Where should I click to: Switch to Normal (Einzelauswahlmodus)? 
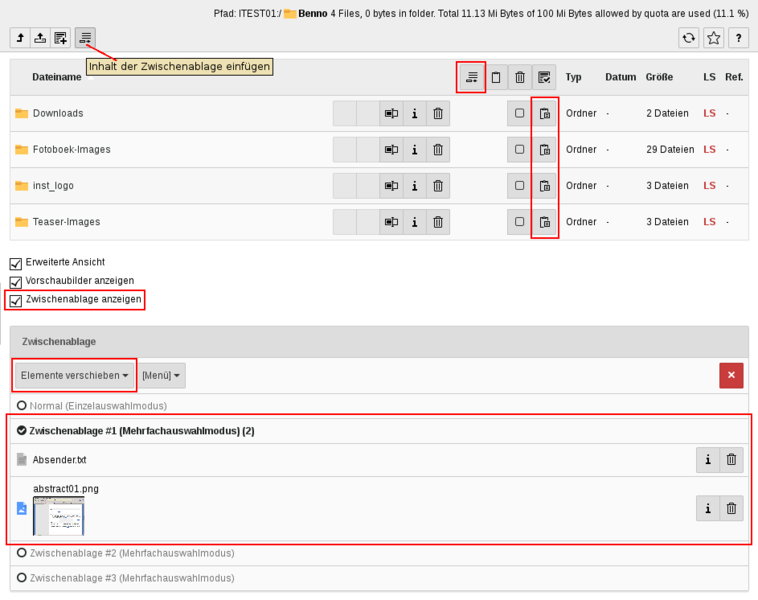coord(22,406)
